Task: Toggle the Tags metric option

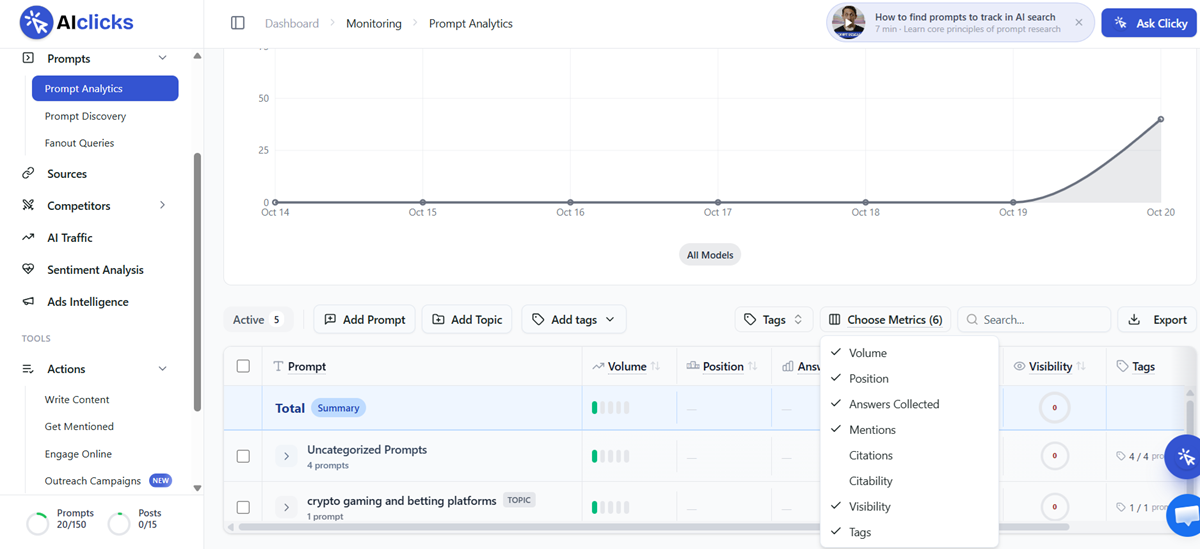Action: coord(909,532)
